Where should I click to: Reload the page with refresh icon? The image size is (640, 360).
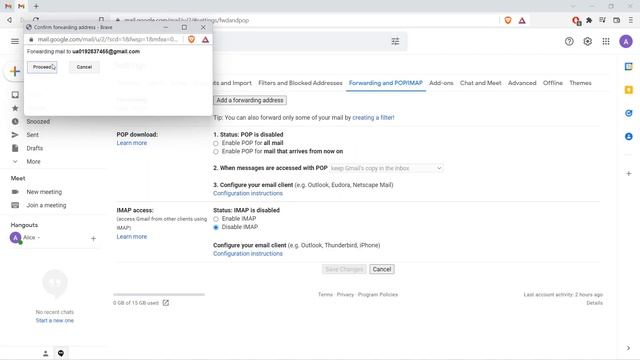point(36,20)
